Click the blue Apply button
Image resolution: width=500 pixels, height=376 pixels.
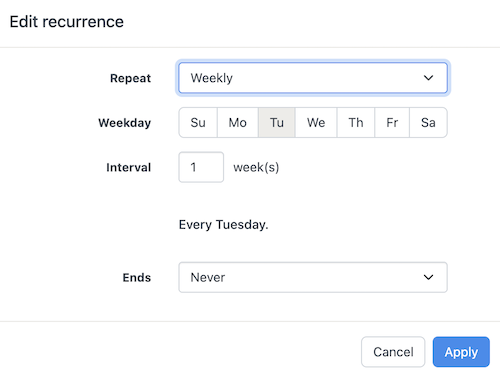coord(461,352)
